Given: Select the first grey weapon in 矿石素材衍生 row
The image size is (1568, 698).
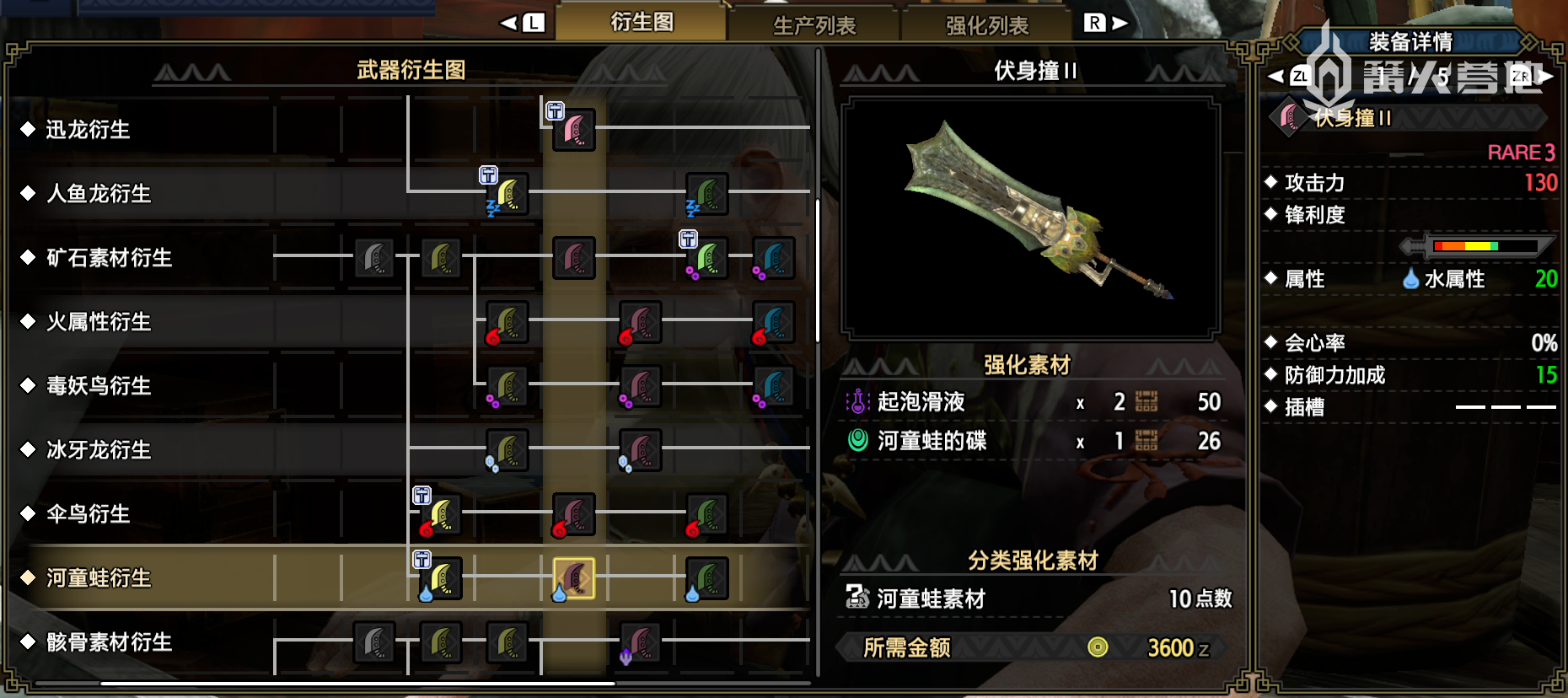Looking at the screenshot, I should coord(374,258).
